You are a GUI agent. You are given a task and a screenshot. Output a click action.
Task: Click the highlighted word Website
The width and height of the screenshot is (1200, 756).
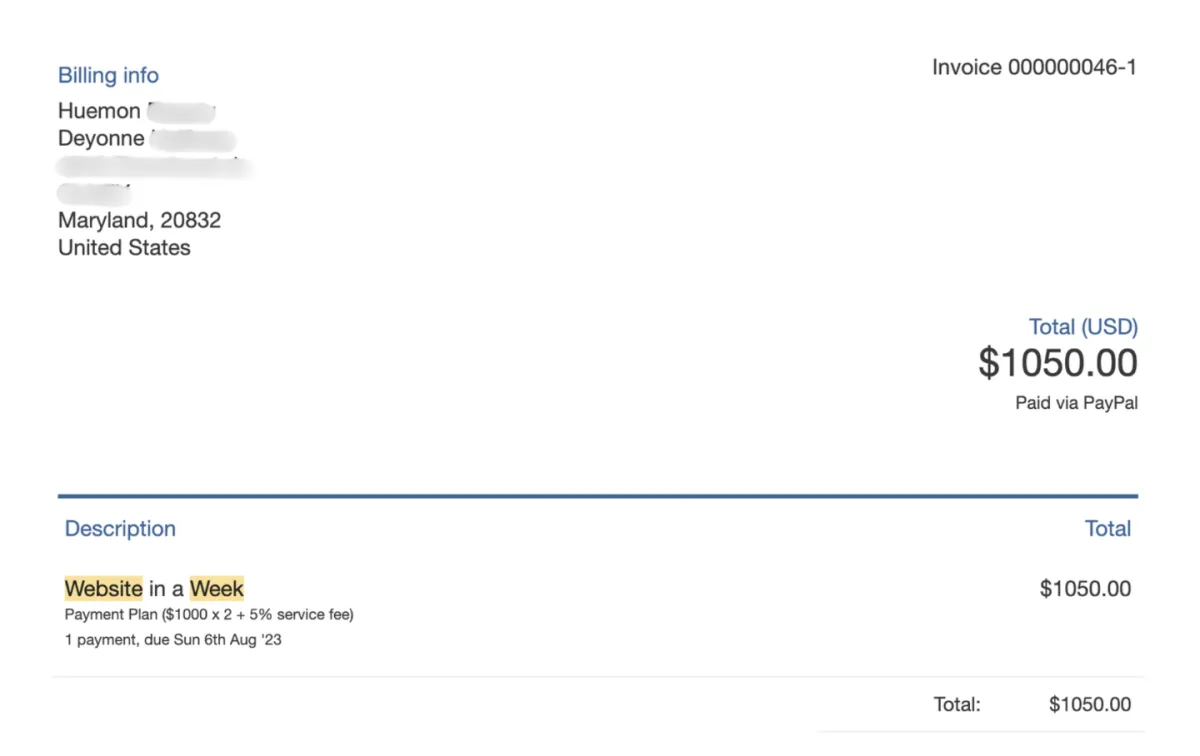103,588
